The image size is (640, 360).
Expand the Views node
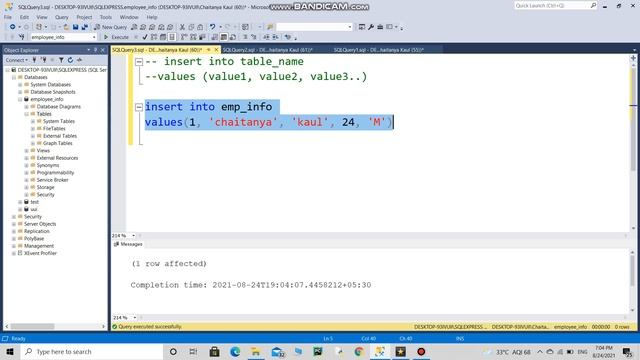click(x=27, y=151)
